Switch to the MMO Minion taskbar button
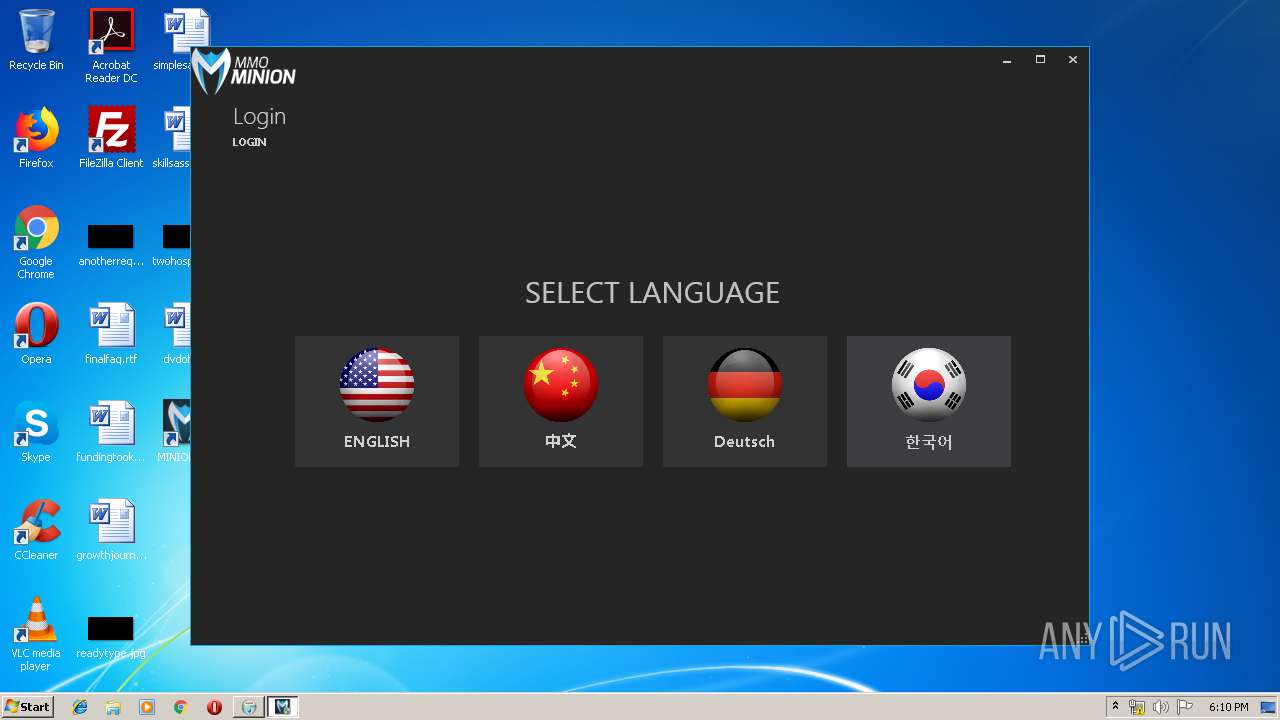 point(283,707)
